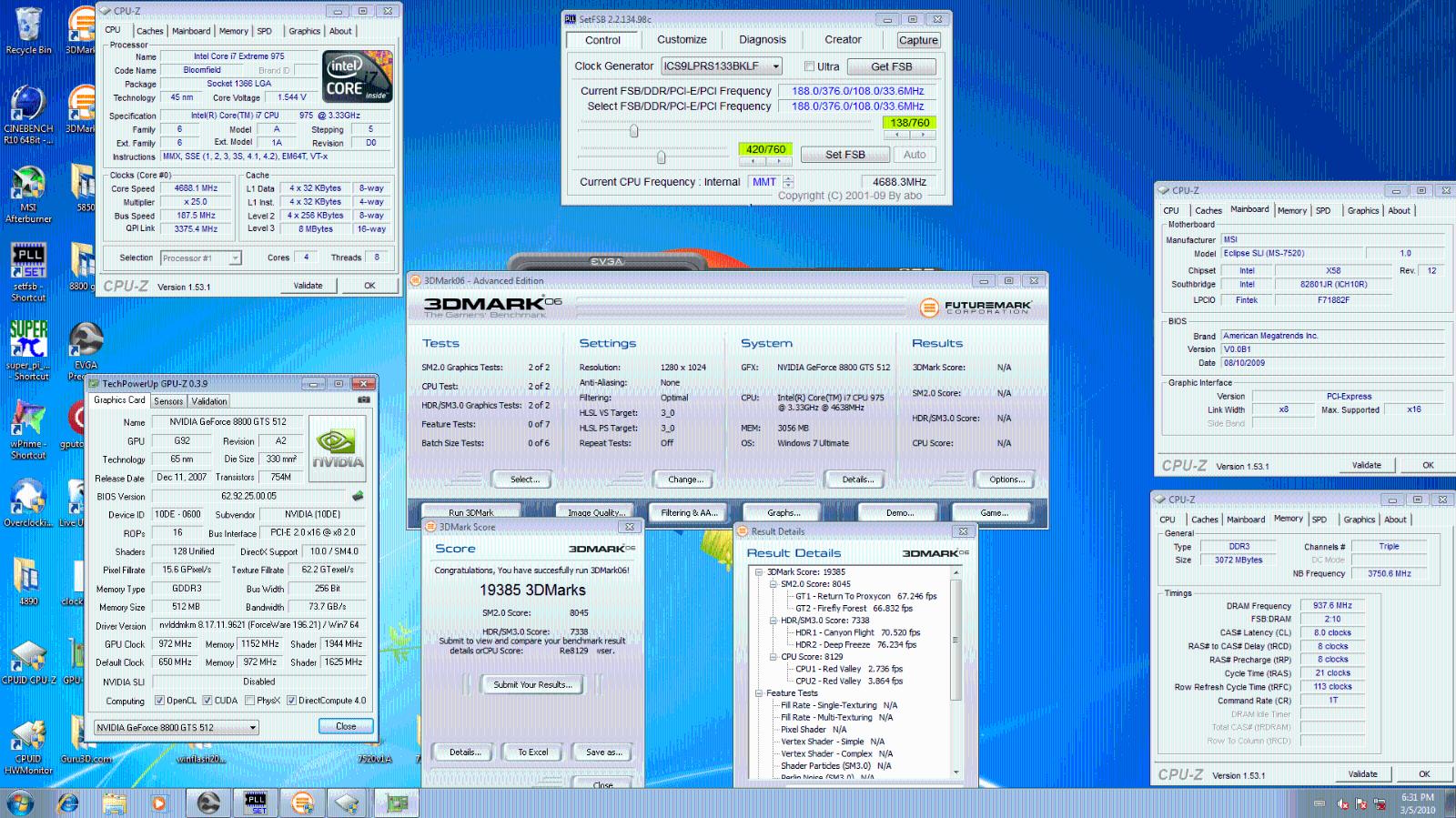Click the Set FSB button
Image resolution: width=1456 pixels, height=818 pixels.
pos(845,155)
